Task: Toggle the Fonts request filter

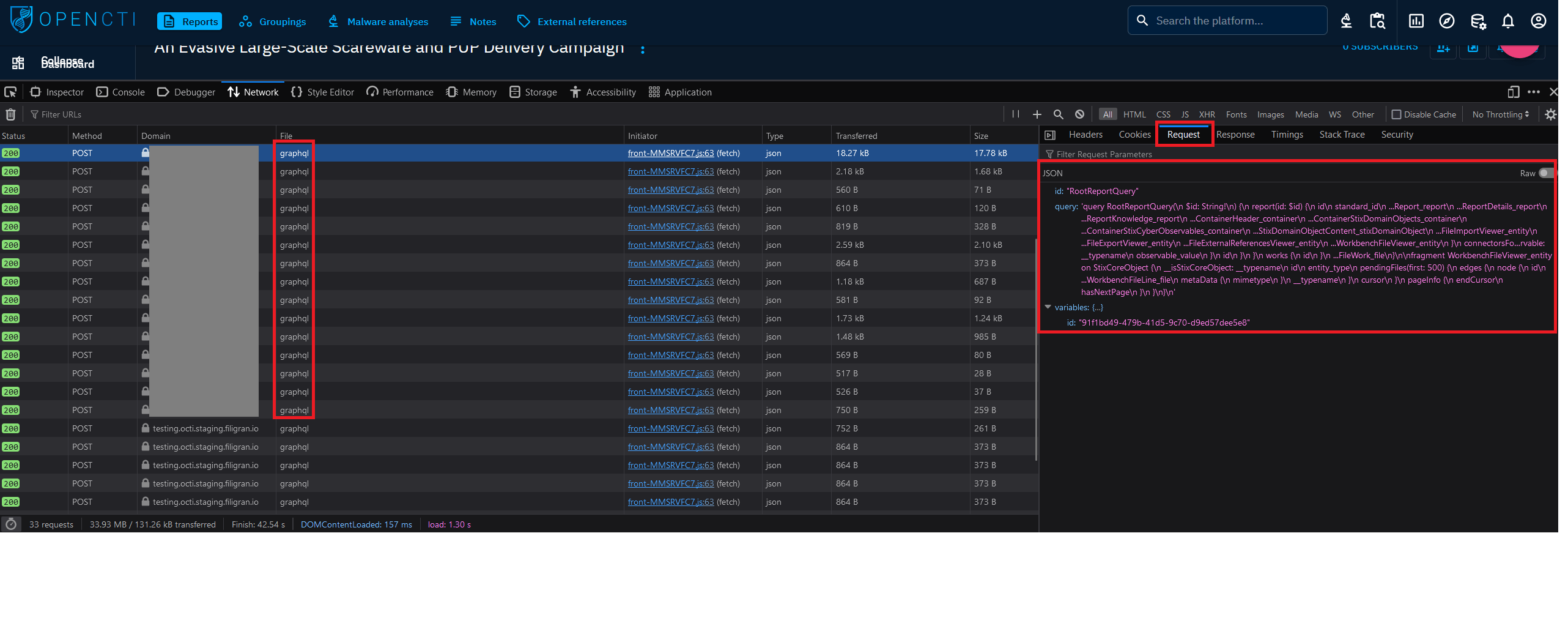Action: click(1236, 114)
